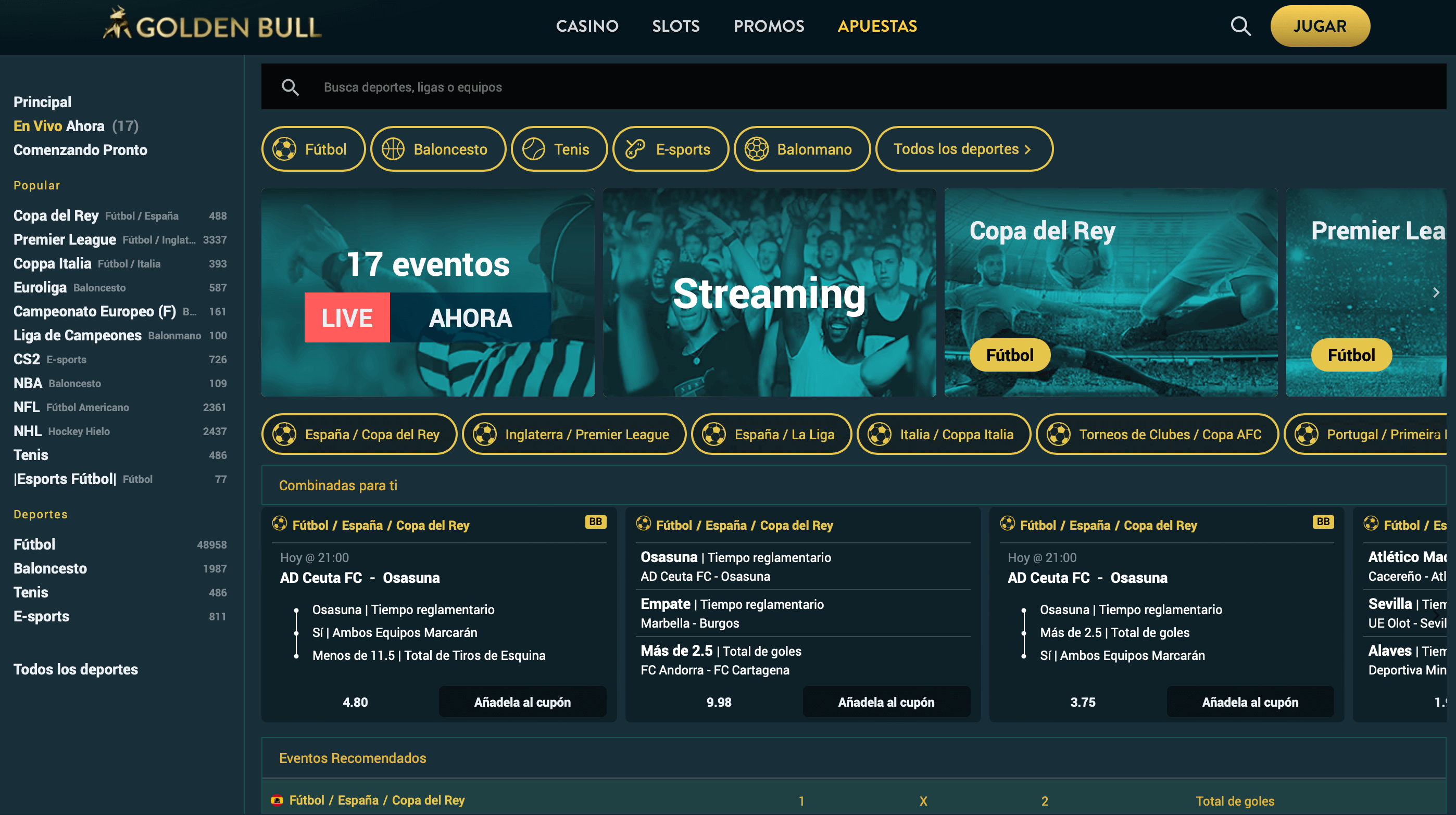This screenshot has width=1456, height=815.
Task: Select the APUESTAS tab
Action: click(877, 26)
